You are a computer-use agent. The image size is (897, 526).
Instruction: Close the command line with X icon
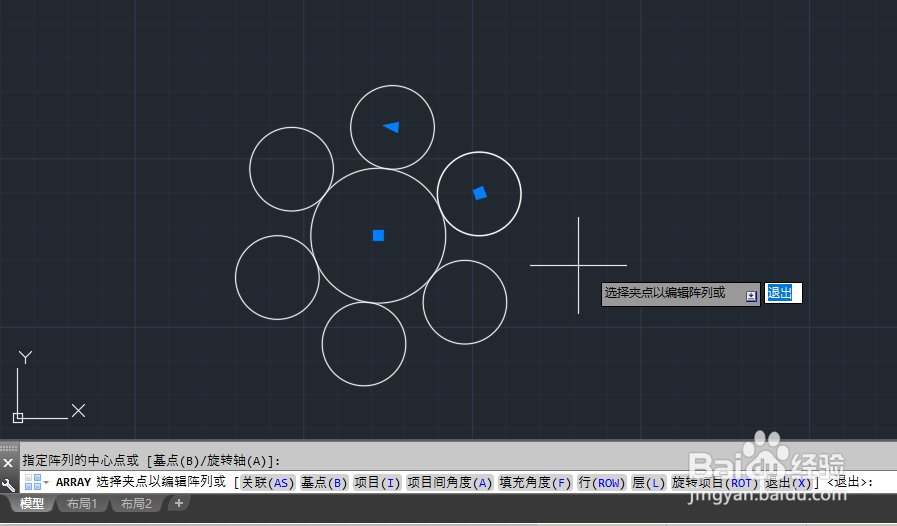[x=8, y=462]
